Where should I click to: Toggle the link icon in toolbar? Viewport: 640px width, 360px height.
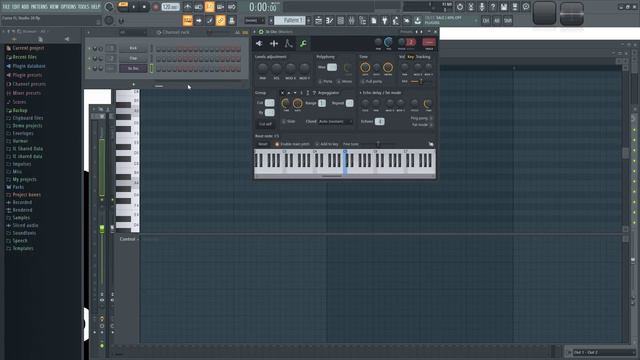[x=220, y=20]
